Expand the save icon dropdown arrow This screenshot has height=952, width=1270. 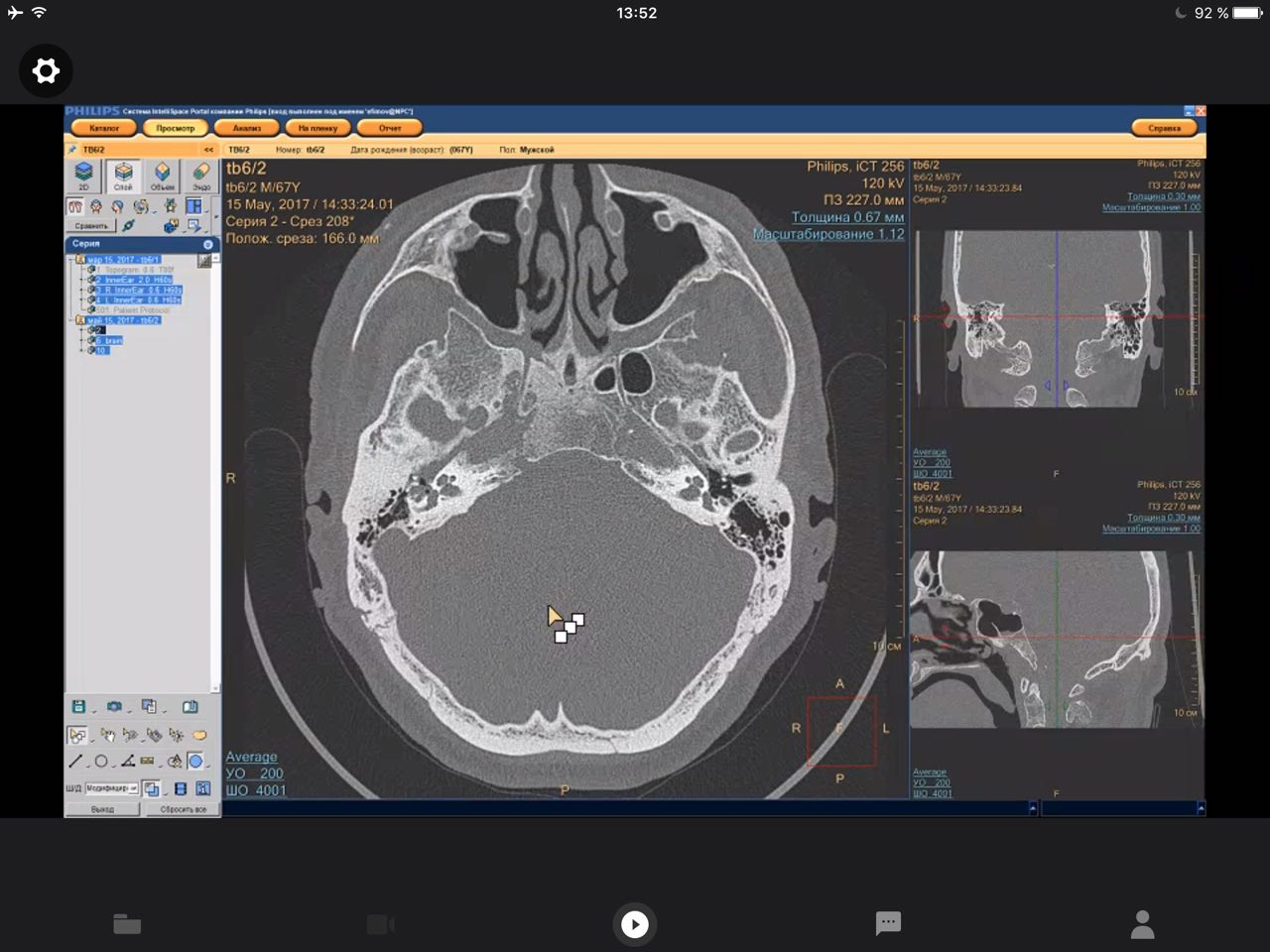click(x=94, y=712)
